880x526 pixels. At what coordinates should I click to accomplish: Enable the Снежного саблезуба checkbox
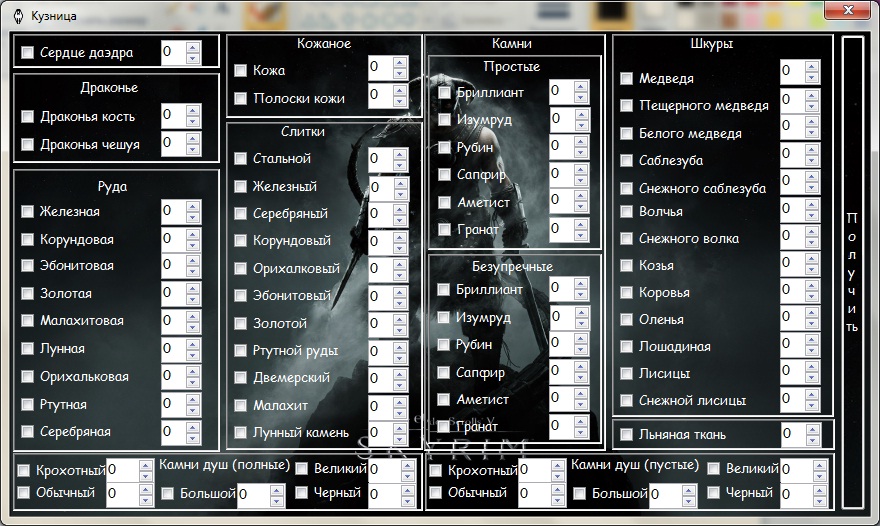coord(626,188)
